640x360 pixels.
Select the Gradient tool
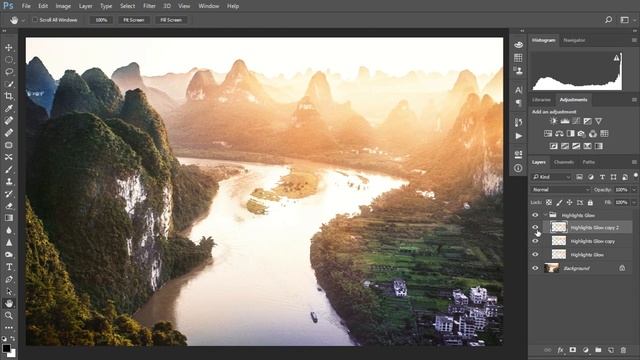coord(9,218)
